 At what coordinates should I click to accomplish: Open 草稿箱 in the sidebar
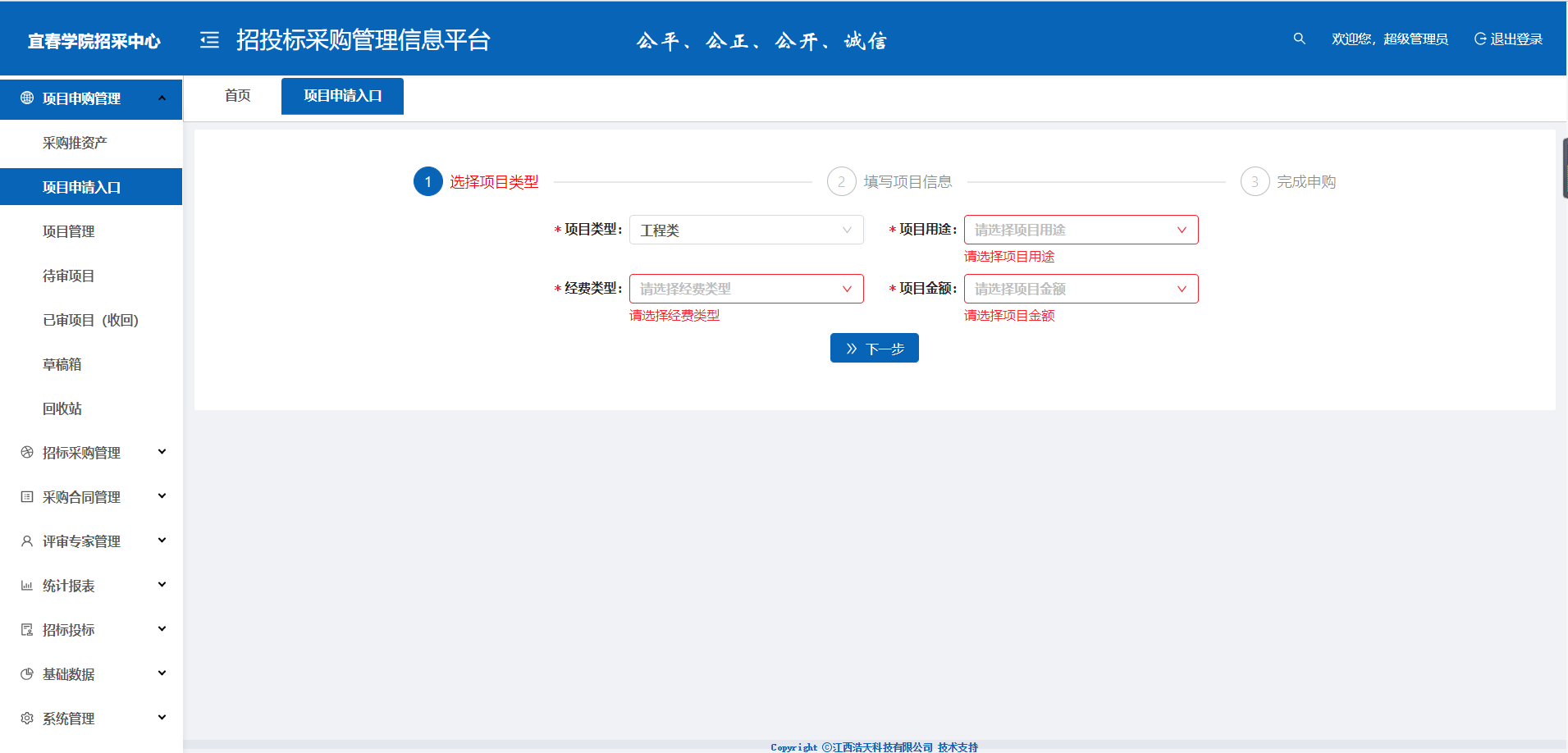62,364
